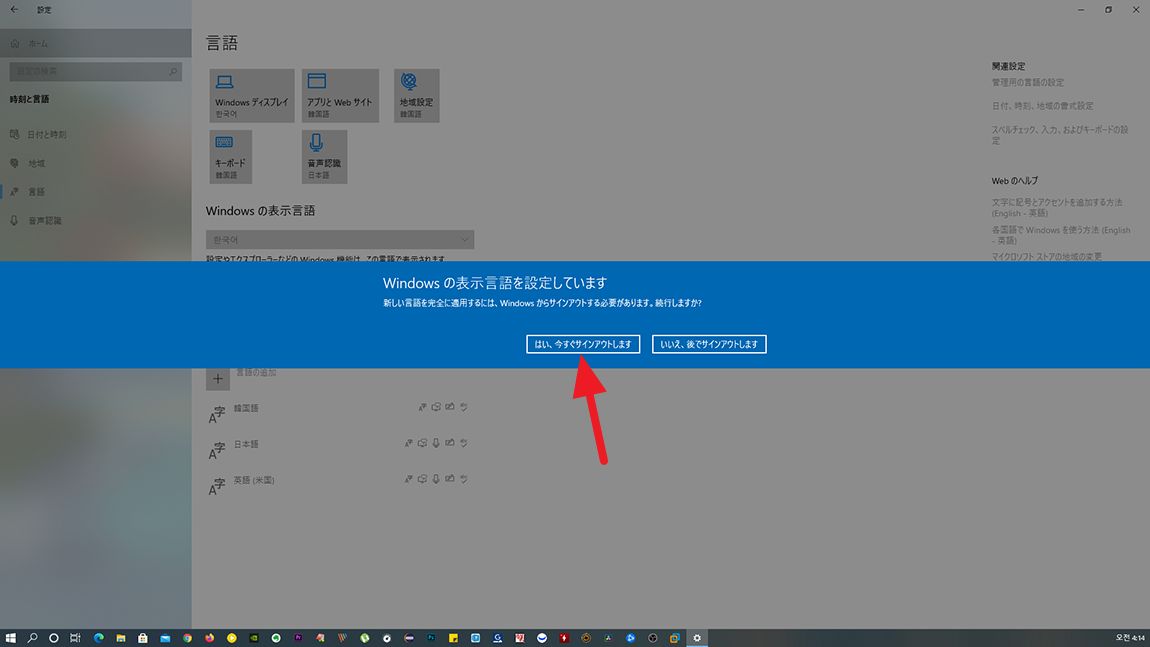Select the 韓国語 language row
Viewport: 1150px width, 647px height.
pyautogui.click(x=340, y=412)
